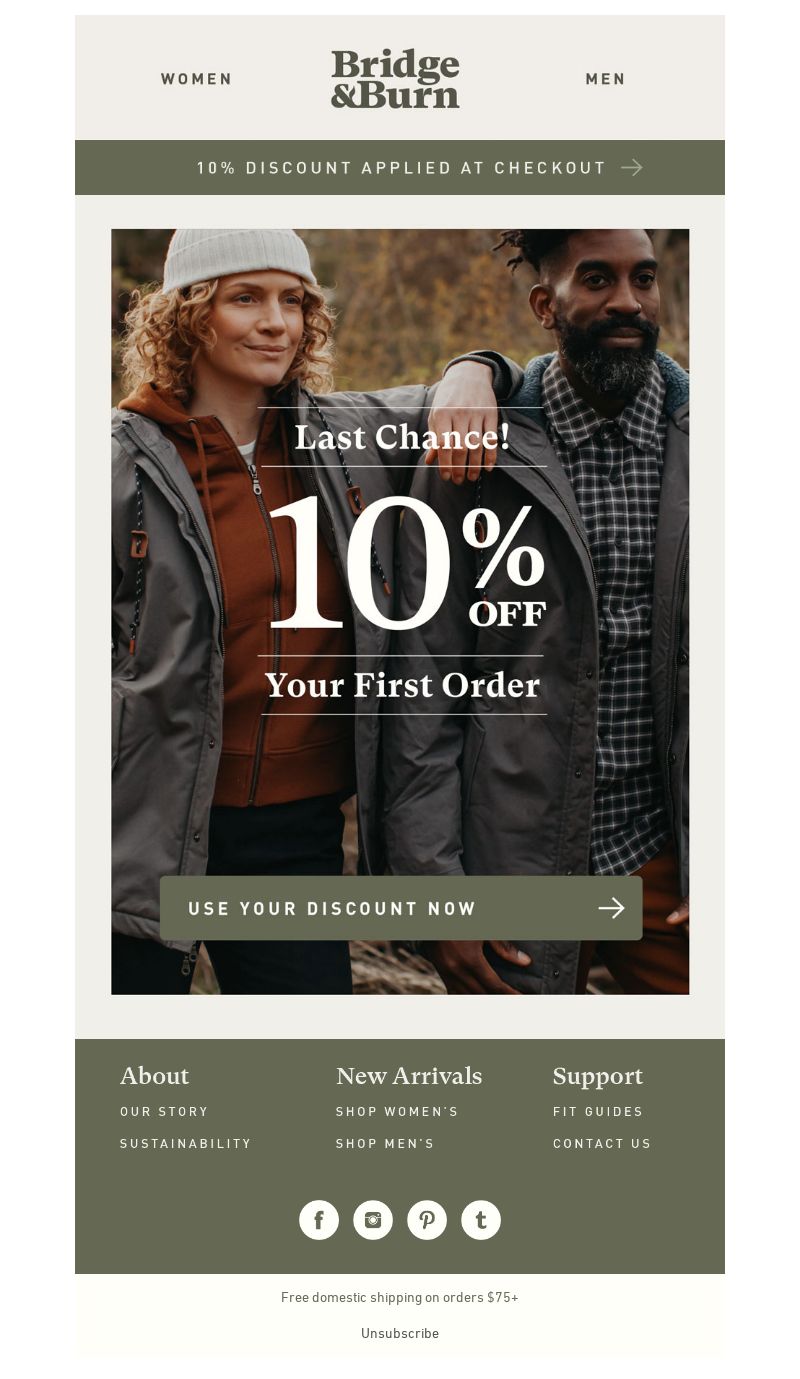Open the Our Story link
The image size is (800, 1379).
click(x=164, y=1112)
